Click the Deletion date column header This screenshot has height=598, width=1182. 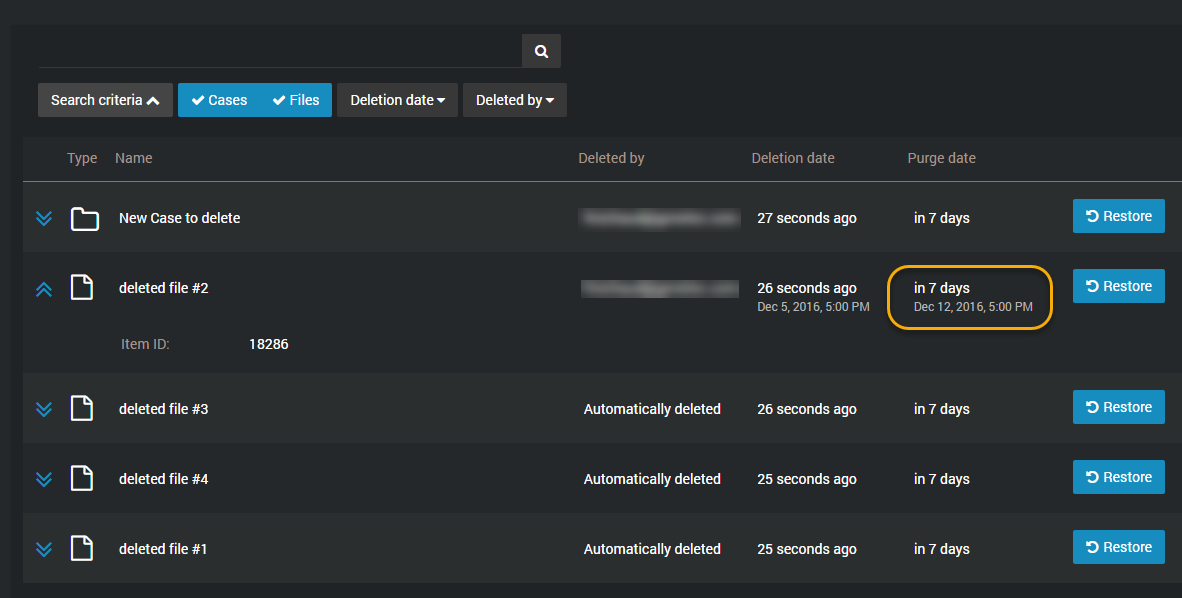tap(793, 158)
